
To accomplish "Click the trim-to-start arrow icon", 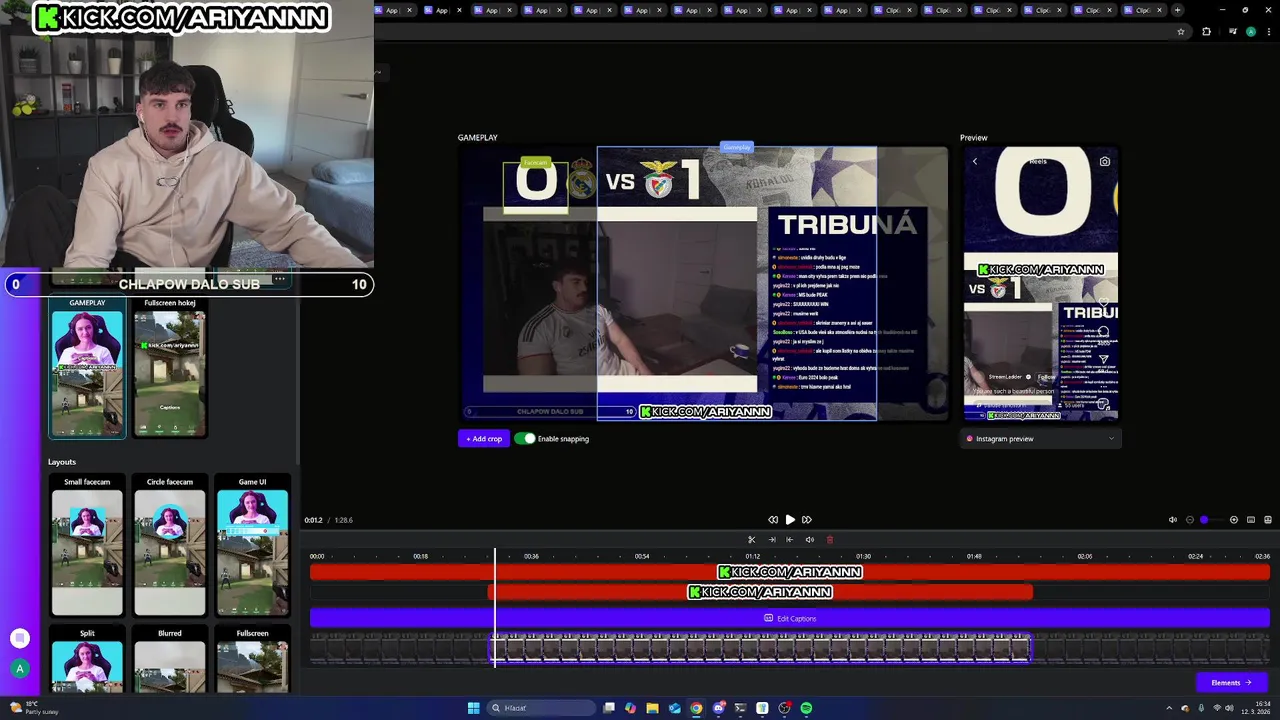I will (790, 540).
